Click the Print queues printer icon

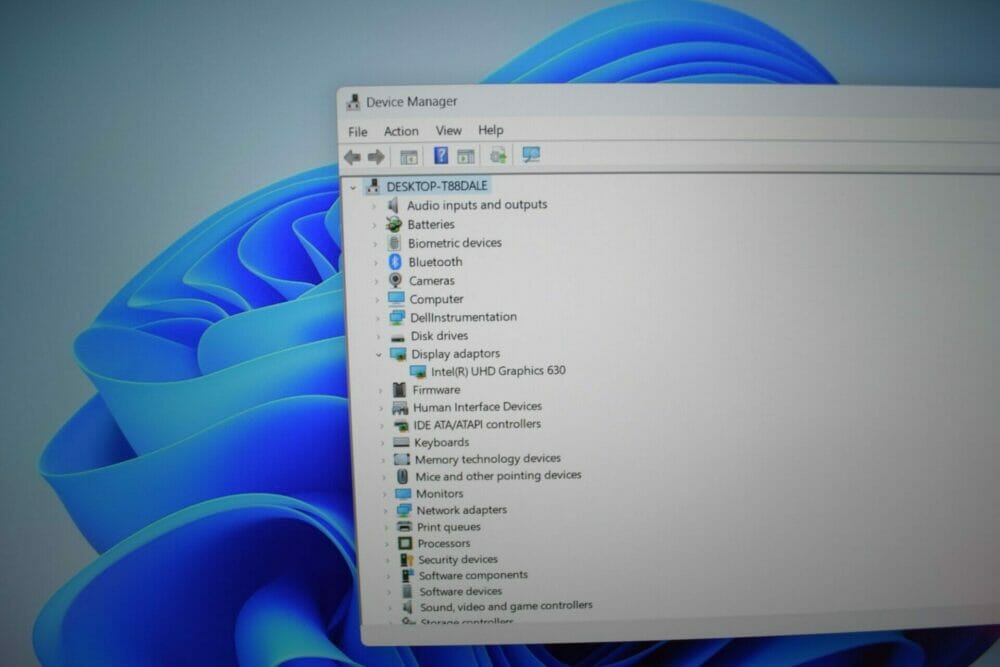pyautogui.click(x=404, y=527)
